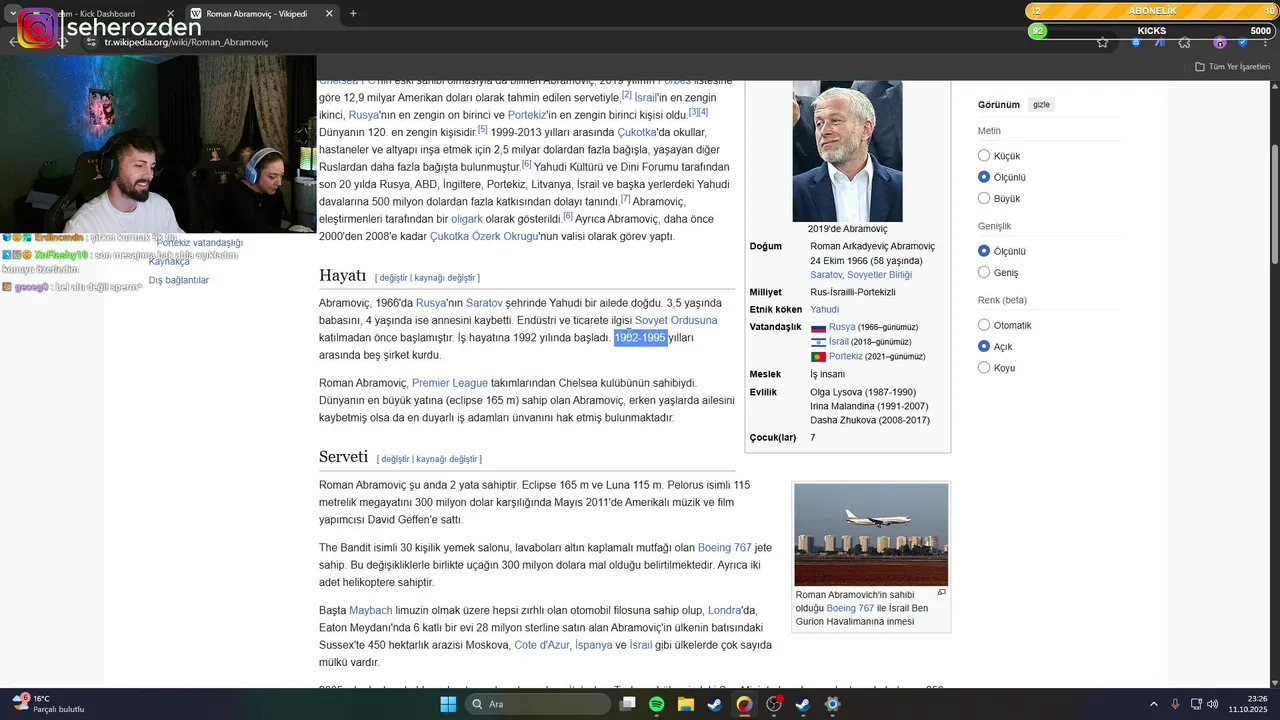Show hidden system tray icons

pyautogui.click(x=1153, y=704)
